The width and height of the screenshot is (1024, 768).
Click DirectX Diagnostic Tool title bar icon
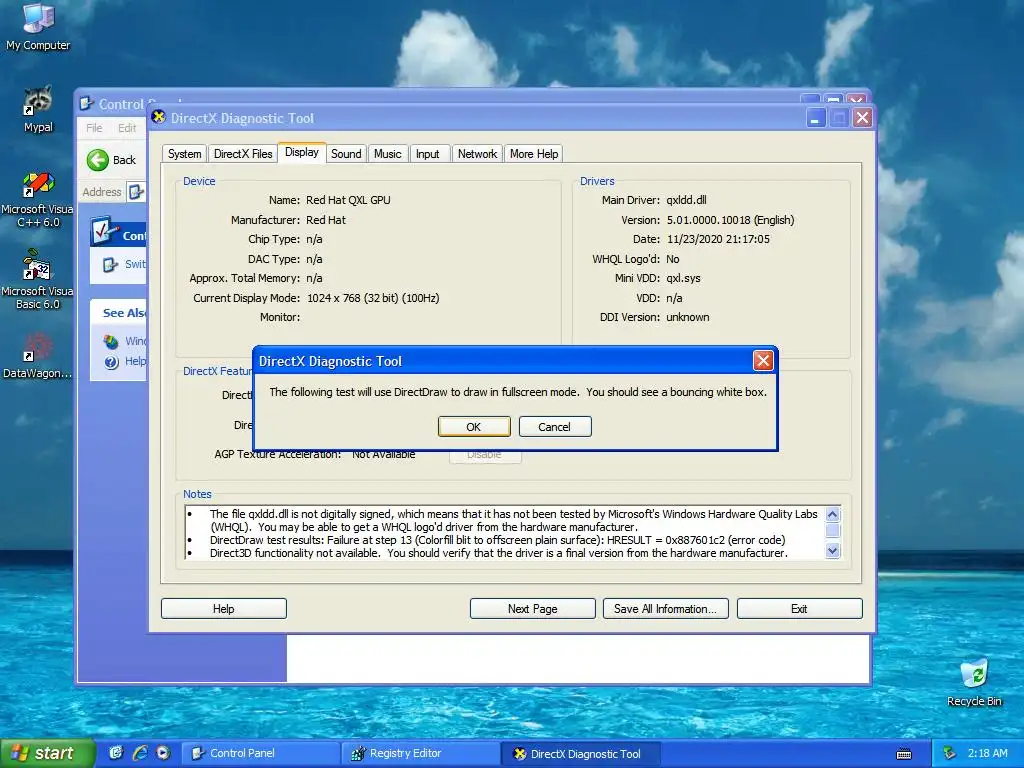click(158, 118)
